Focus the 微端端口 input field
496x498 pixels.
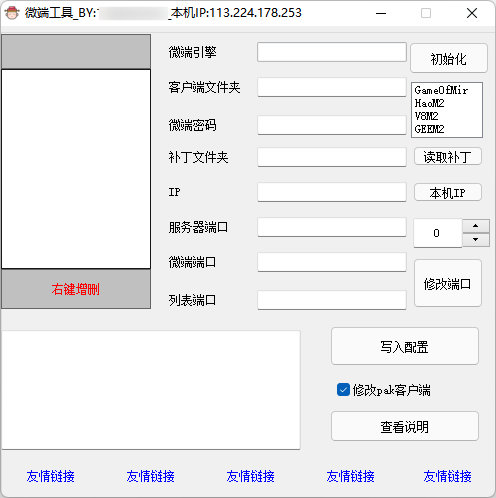[332, 262]
